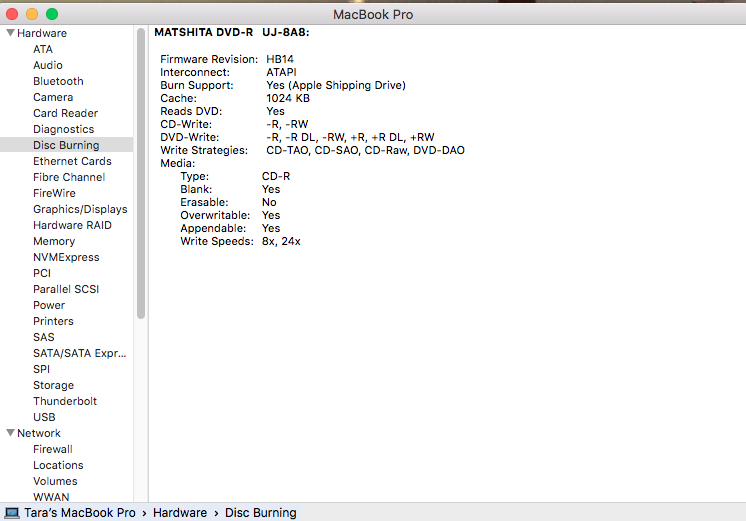746x521 pixels.
Task: Click the MacBook Pro window title
Action: (373, 15)
